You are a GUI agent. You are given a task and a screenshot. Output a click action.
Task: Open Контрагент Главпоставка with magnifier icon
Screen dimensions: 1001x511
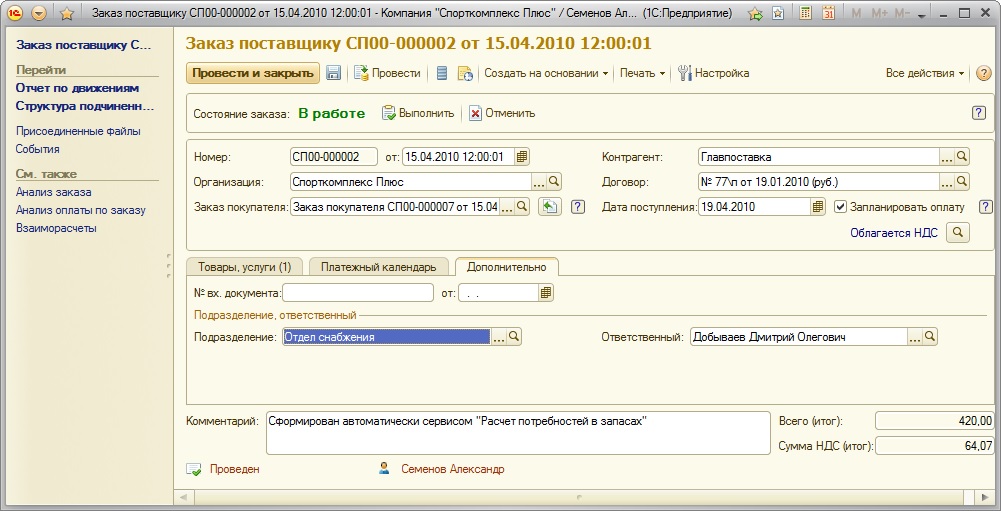point(962,156)
